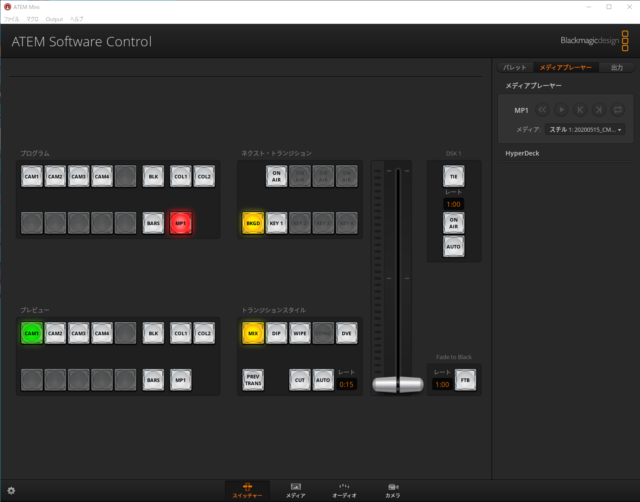
Task: Select red MP1 on Program bus
Action: click(x=180, y=223)
